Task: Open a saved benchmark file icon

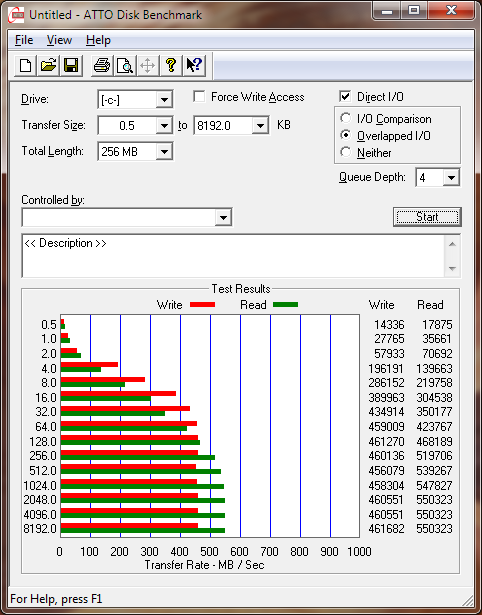Action: (x=48, y=65)
